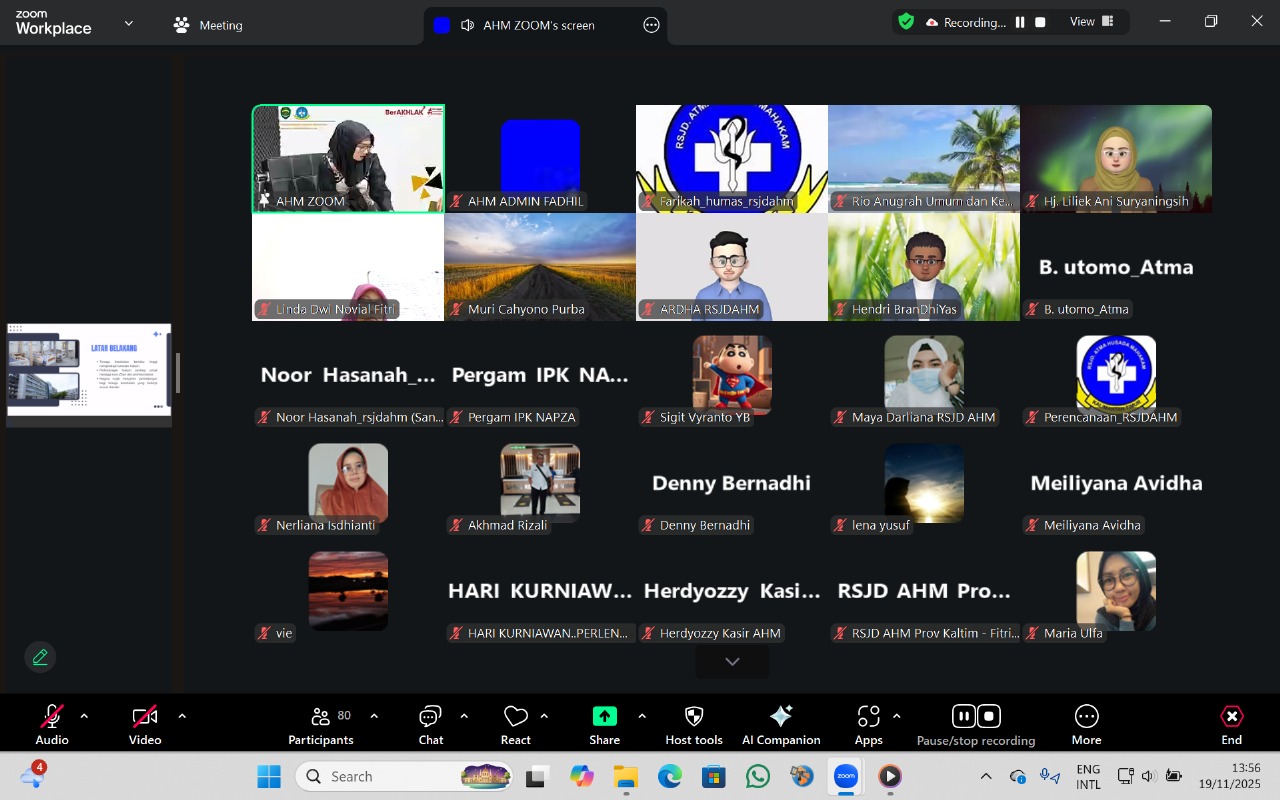Open the Apps button
Image resolution: width=1280 pixels, height=800 pixels.
(x=868, y=724)
